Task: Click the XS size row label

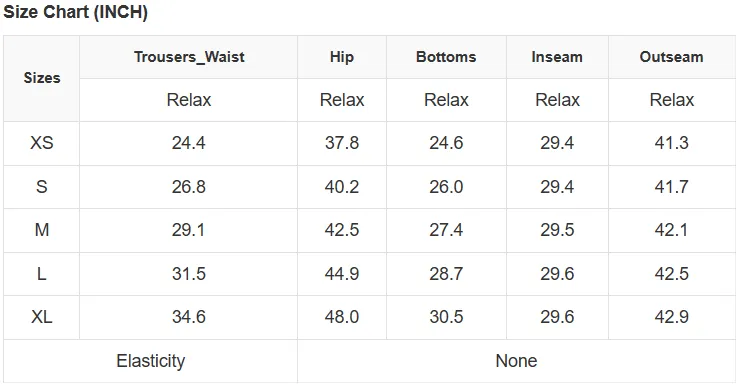Action: pyautogui.click(x=42, y=143)
